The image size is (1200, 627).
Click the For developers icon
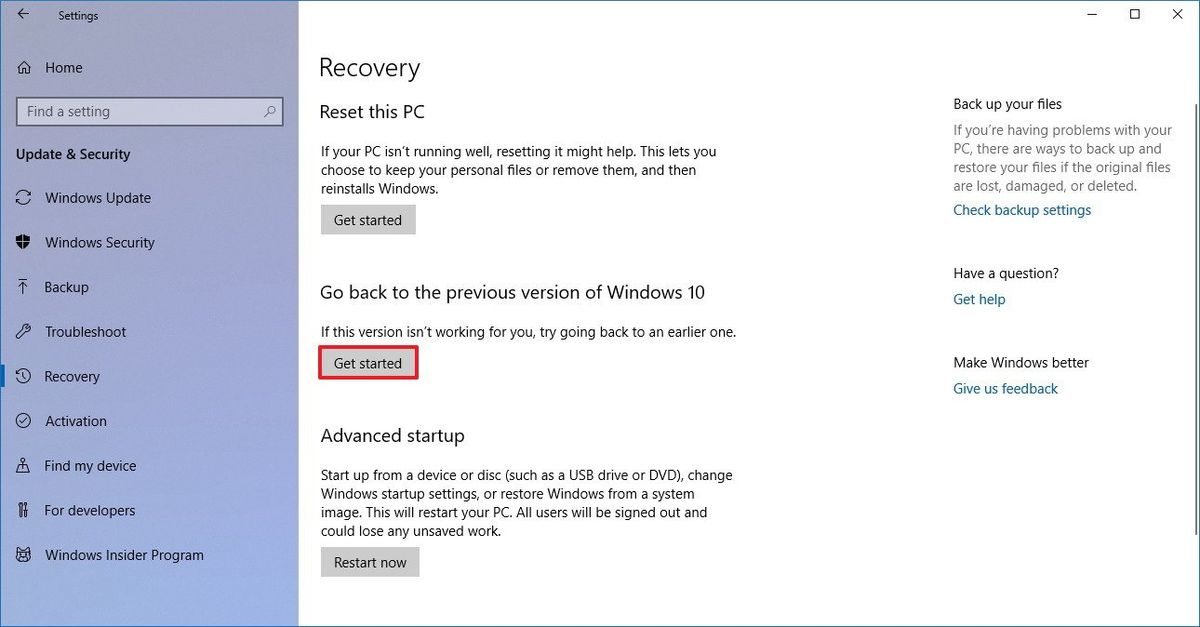[x=23, y=510]
